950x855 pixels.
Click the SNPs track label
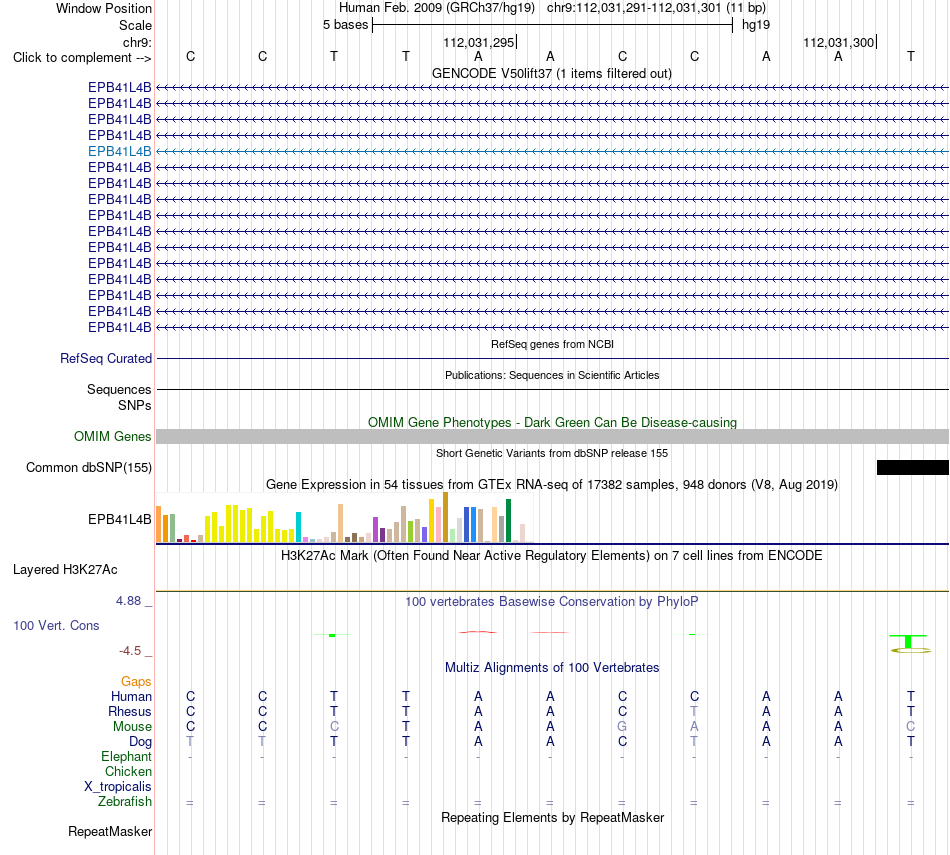[x=135, y=405]
